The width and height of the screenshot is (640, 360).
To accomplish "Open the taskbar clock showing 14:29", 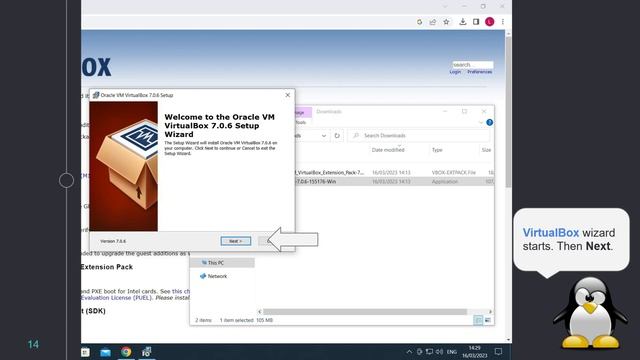I will 474,352.
